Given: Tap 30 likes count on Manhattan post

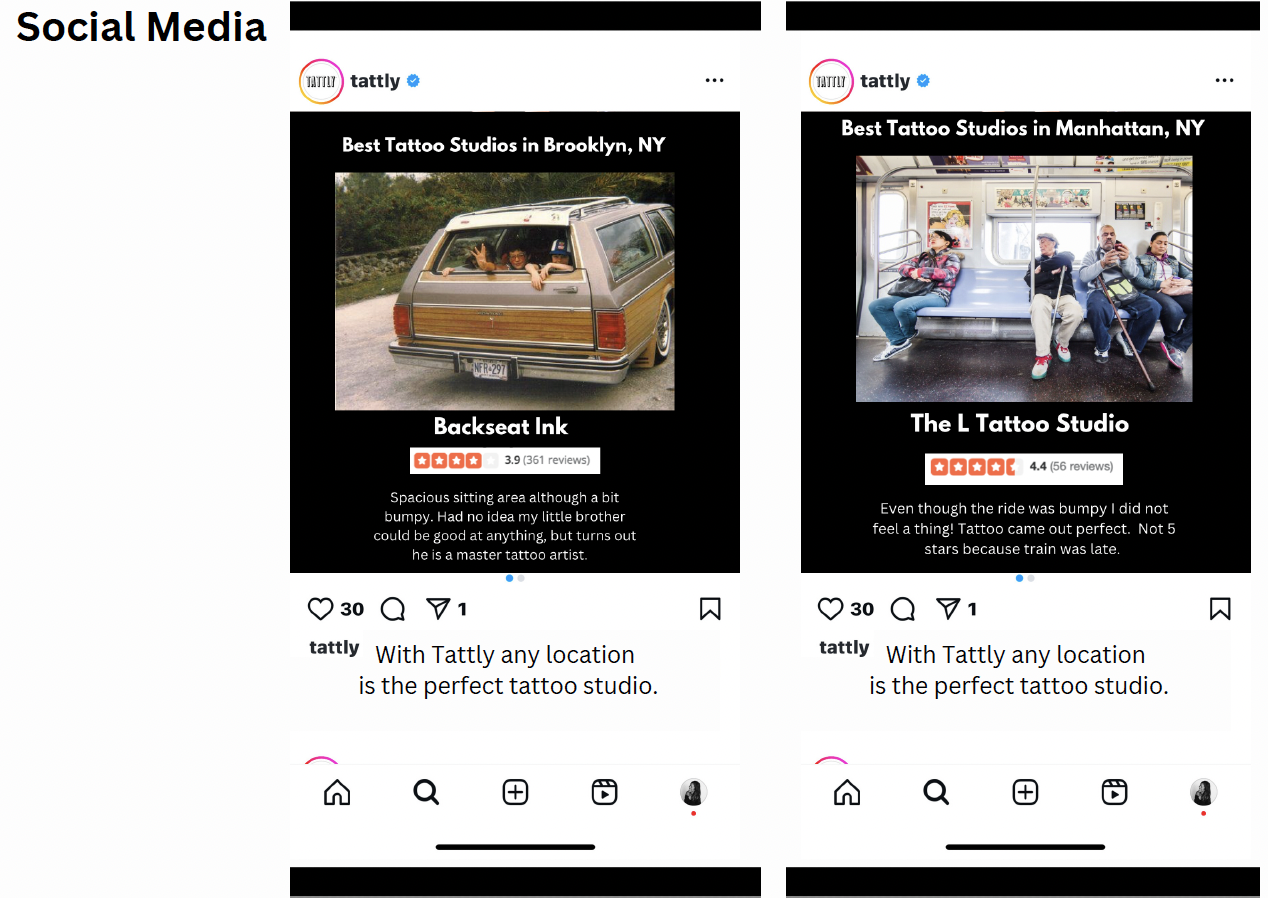Looking at the screenshot, I should (862, 609).
